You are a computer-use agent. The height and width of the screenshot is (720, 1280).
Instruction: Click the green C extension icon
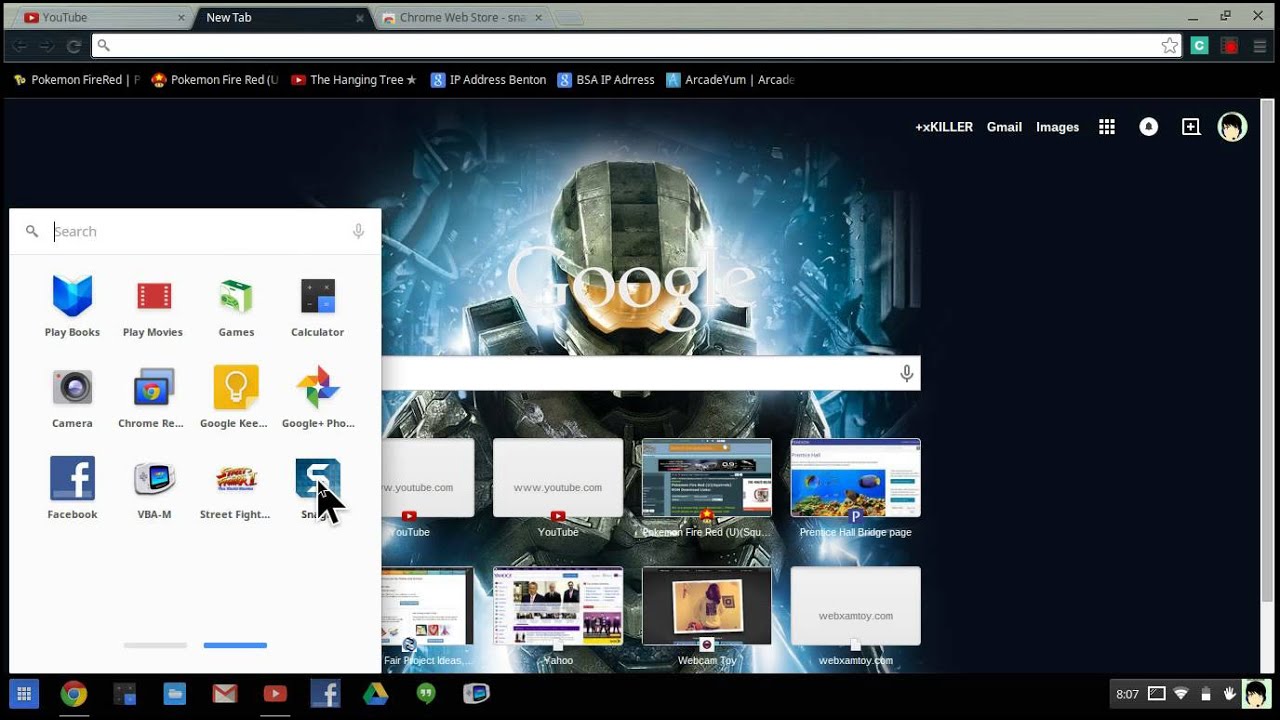[x=1199, y=45]
